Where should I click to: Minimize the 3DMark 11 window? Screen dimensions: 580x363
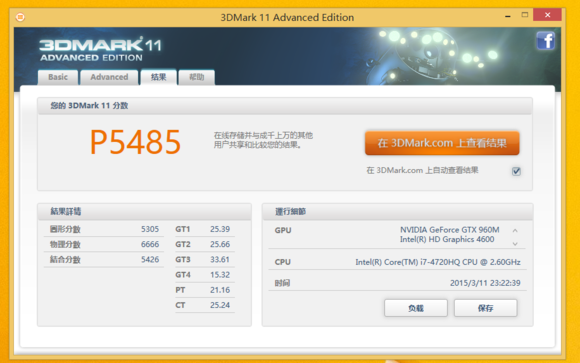pos(508,16)
